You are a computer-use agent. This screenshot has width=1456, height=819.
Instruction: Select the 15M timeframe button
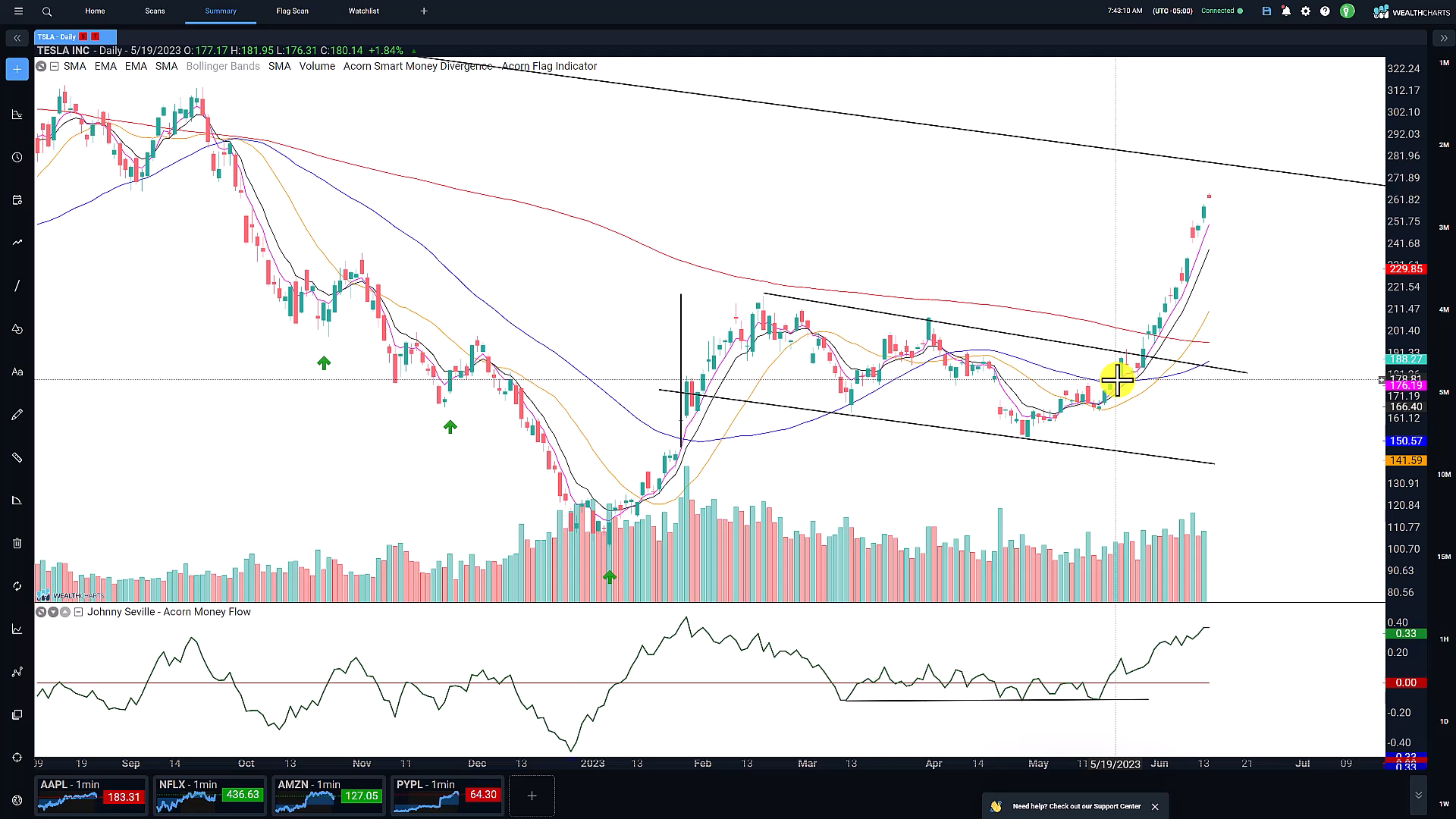pos(1444,557)
